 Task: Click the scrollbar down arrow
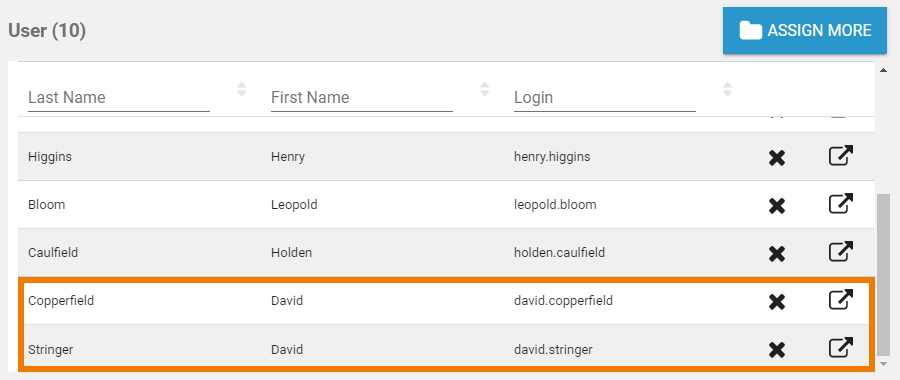[x=883, y=365]
